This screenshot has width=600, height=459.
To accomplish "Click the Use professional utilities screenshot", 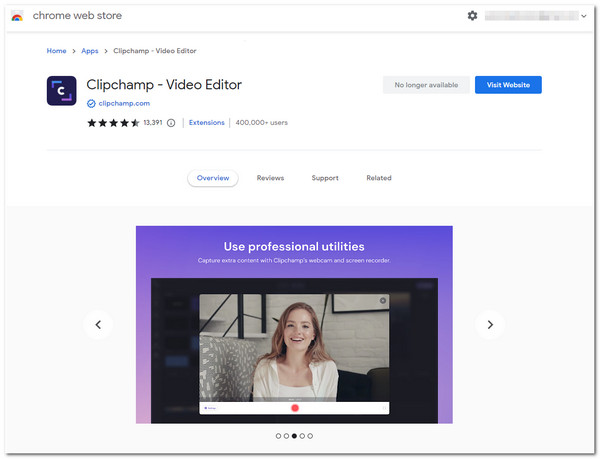I will coord(294,324).
